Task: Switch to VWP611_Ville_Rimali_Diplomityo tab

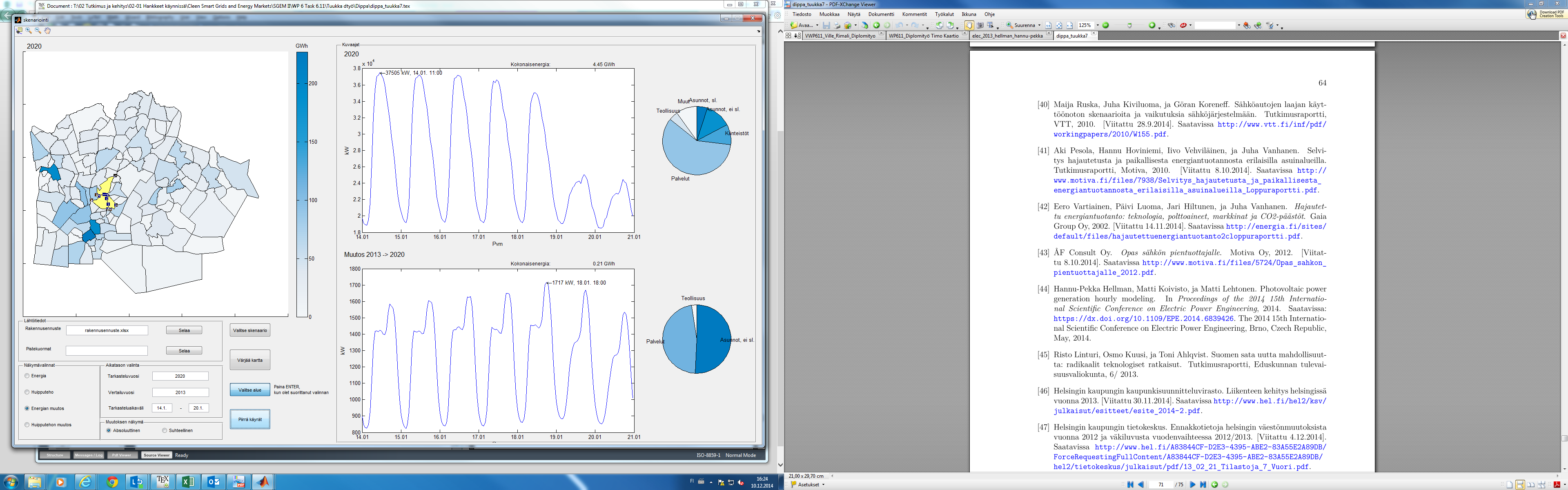Action: [x=841, y=36]
